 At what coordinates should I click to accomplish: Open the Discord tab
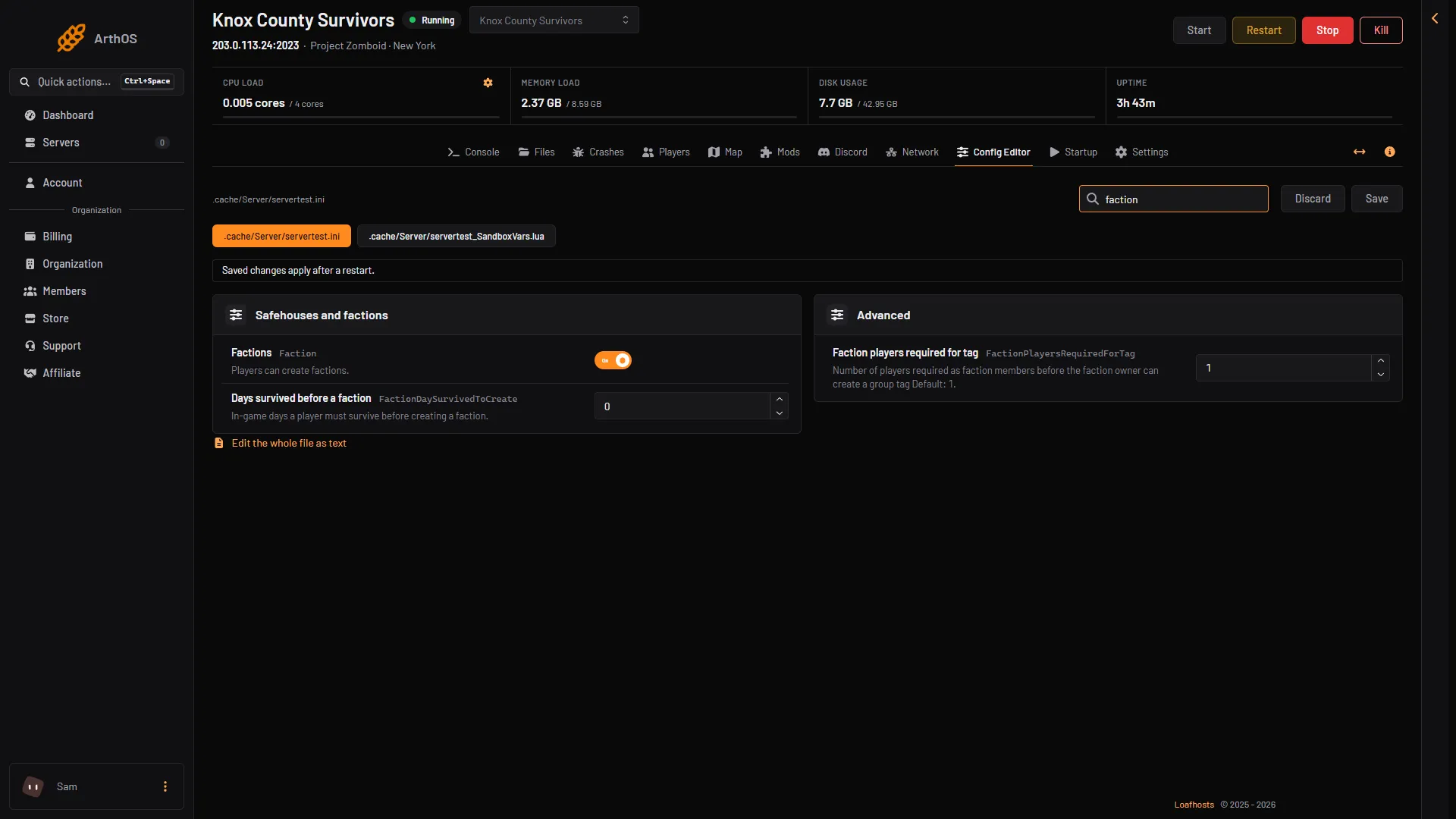[843, 152]
